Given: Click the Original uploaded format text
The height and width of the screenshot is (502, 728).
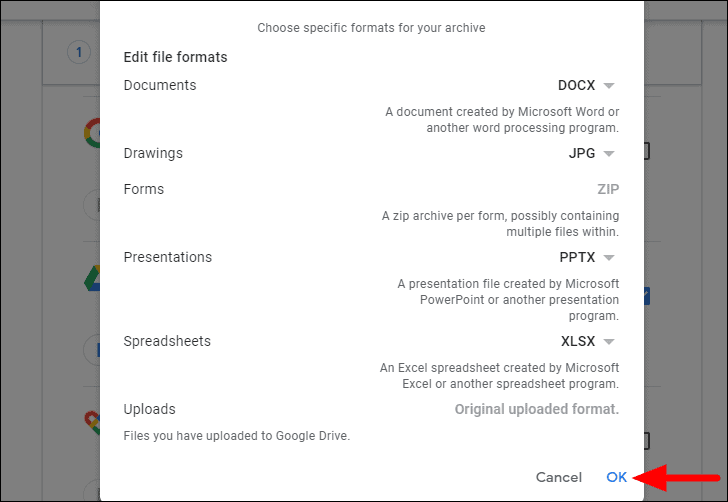Looking at the screenshot, I should tap(536, 409).
